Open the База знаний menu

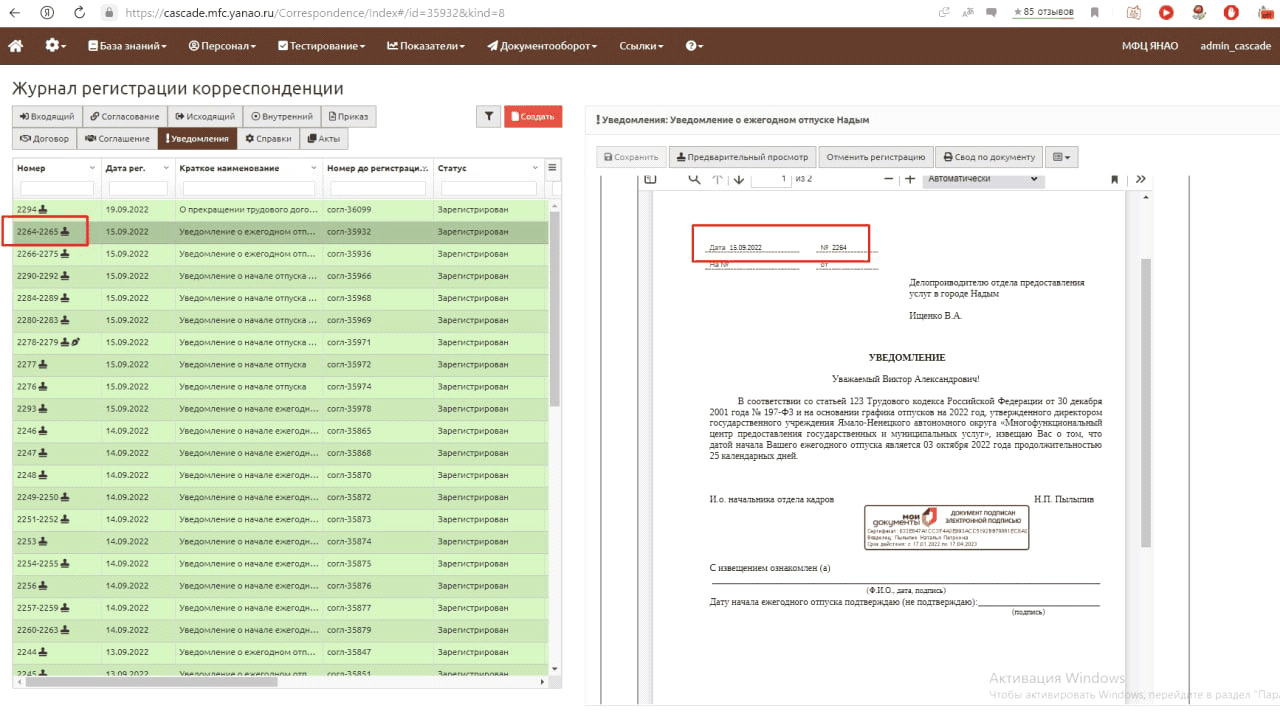tap(127, 46)
